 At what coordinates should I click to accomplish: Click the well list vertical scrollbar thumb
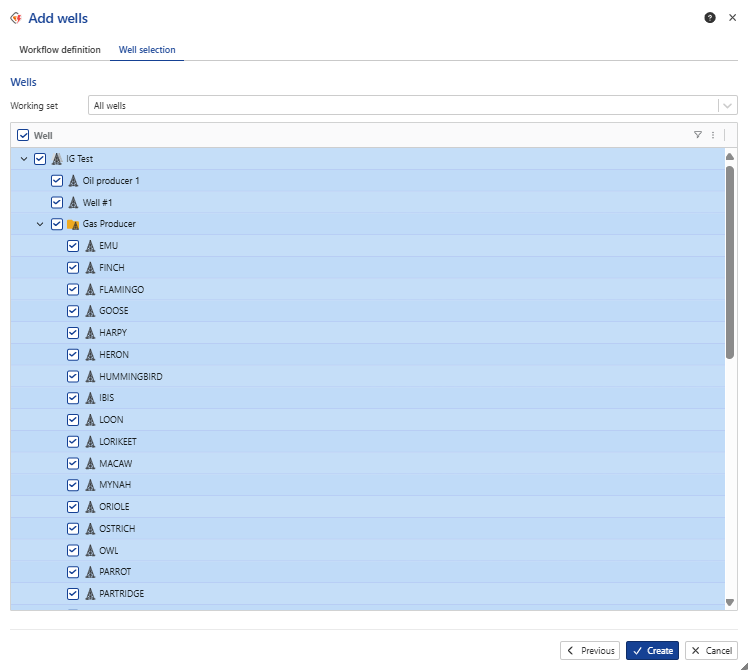[x=729, y=262]
